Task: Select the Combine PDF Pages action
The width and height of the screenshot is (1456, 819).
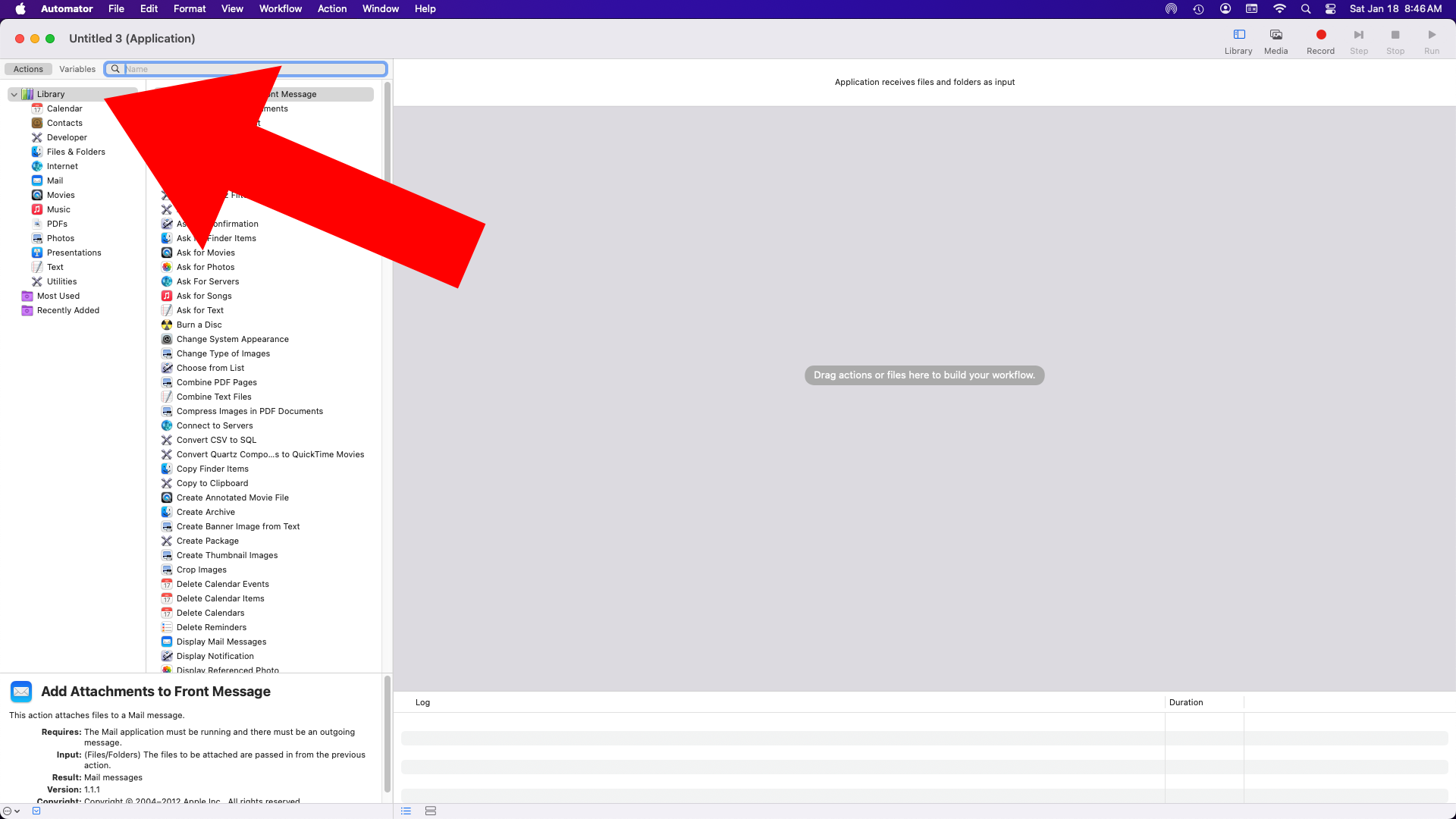Action: tap(216, 382)
